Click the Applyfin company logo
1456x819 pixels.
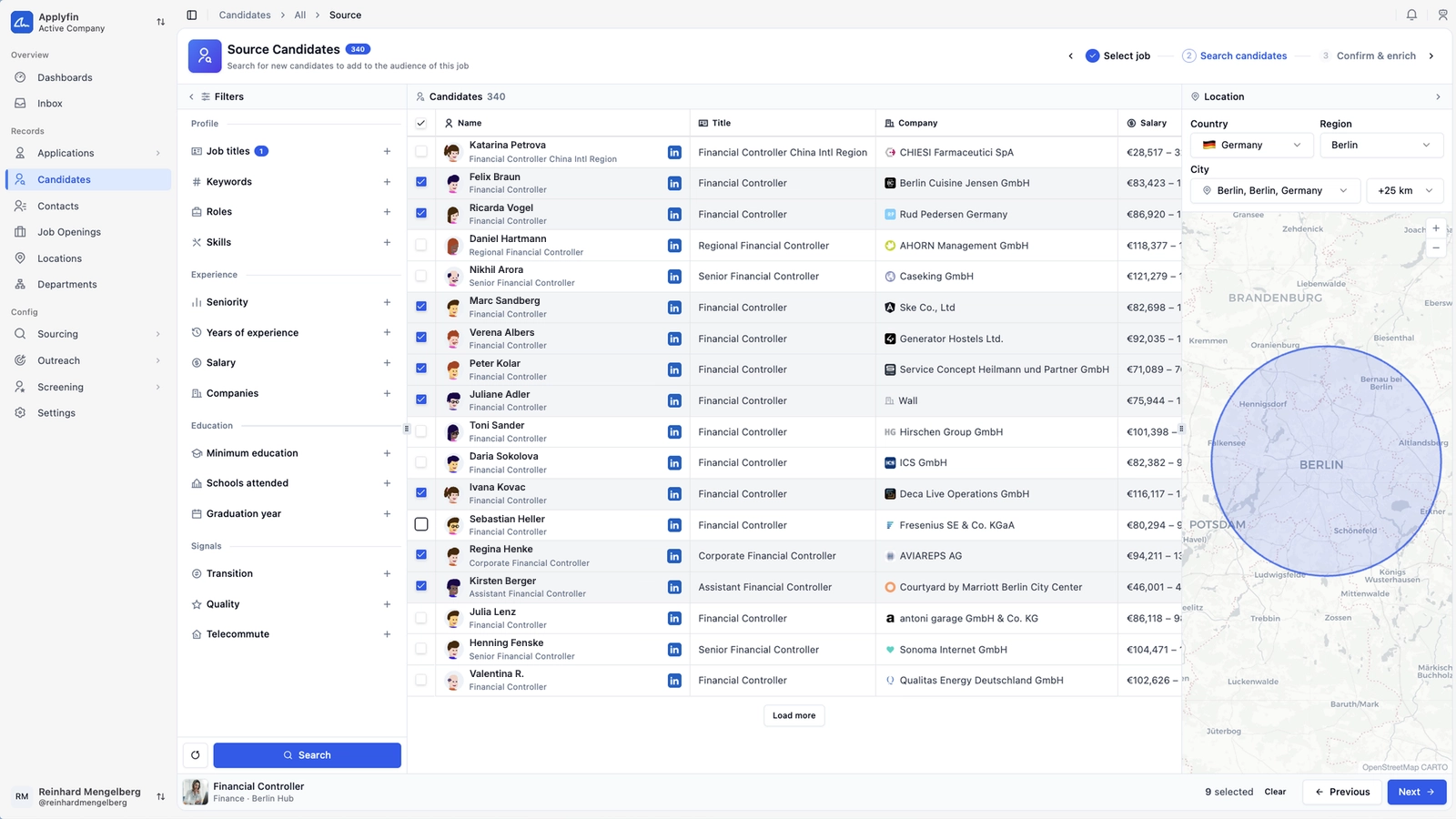pos(22,22)
